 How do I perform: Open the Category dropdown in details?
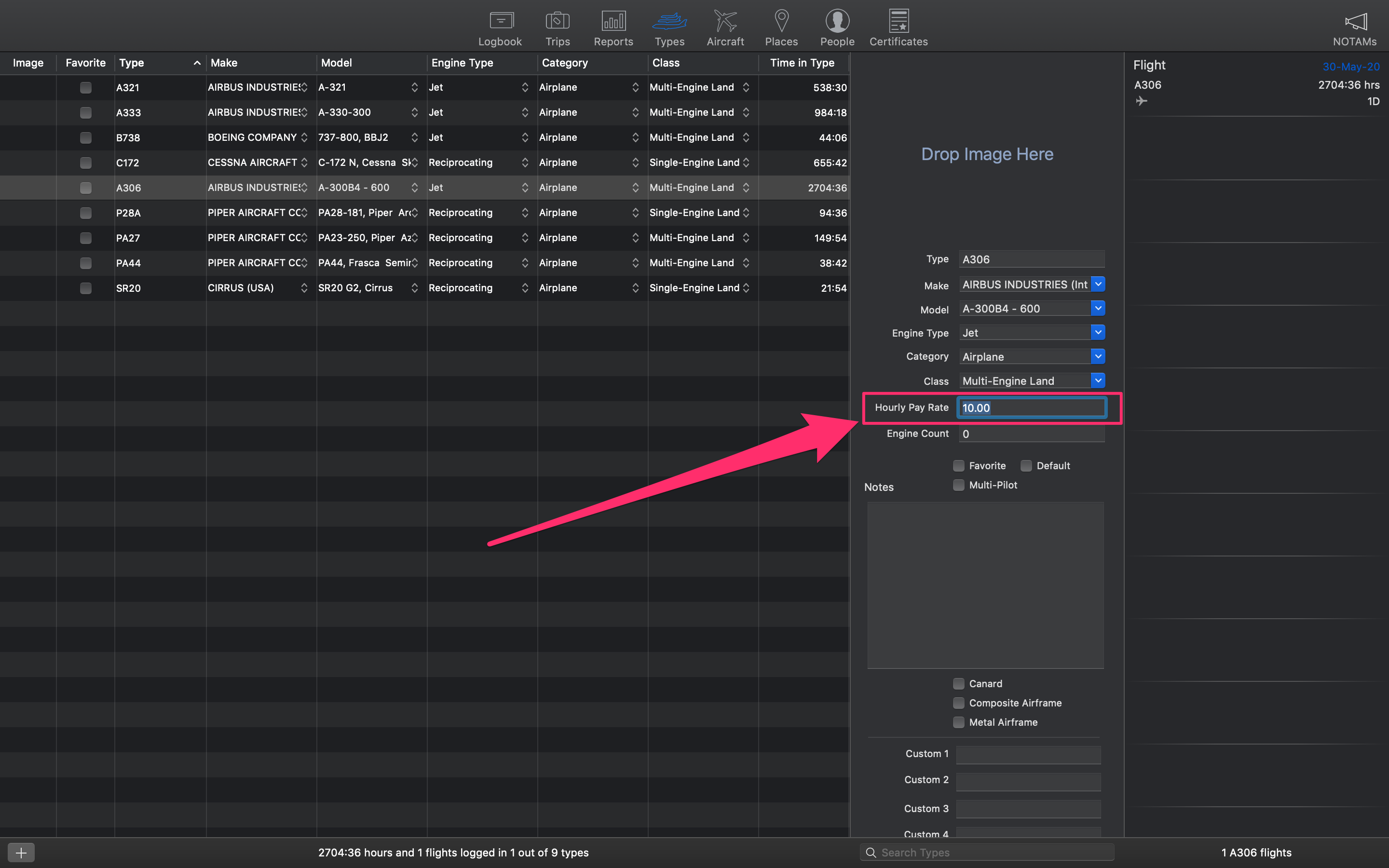coord(1097,356)
